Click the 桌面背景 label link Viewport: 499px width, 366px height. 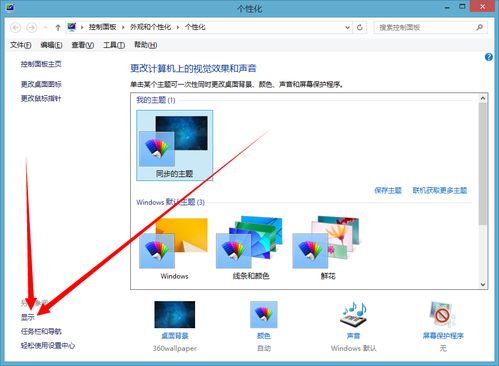coord(175,336)
